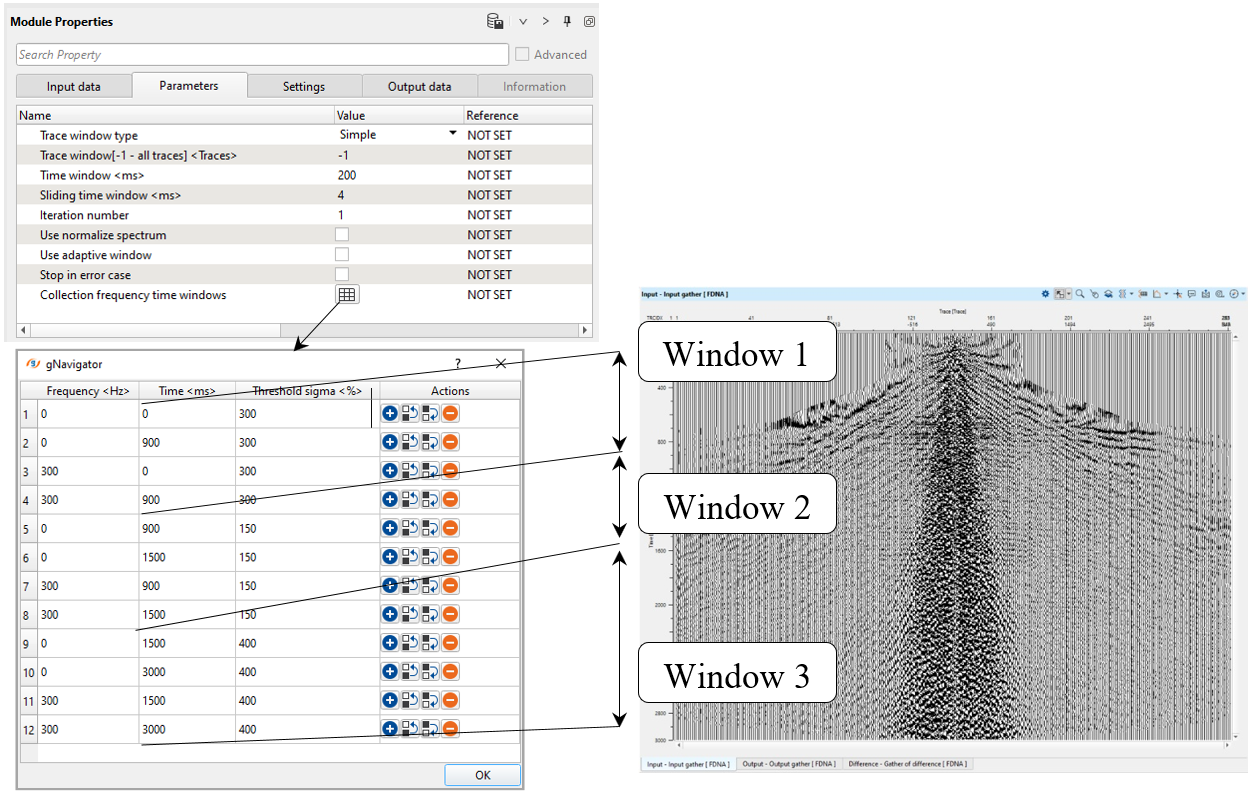Enable the Use normalize spectrum checkbox
Viewport: 1252px width, 796px height.
(x=342, y=235)
